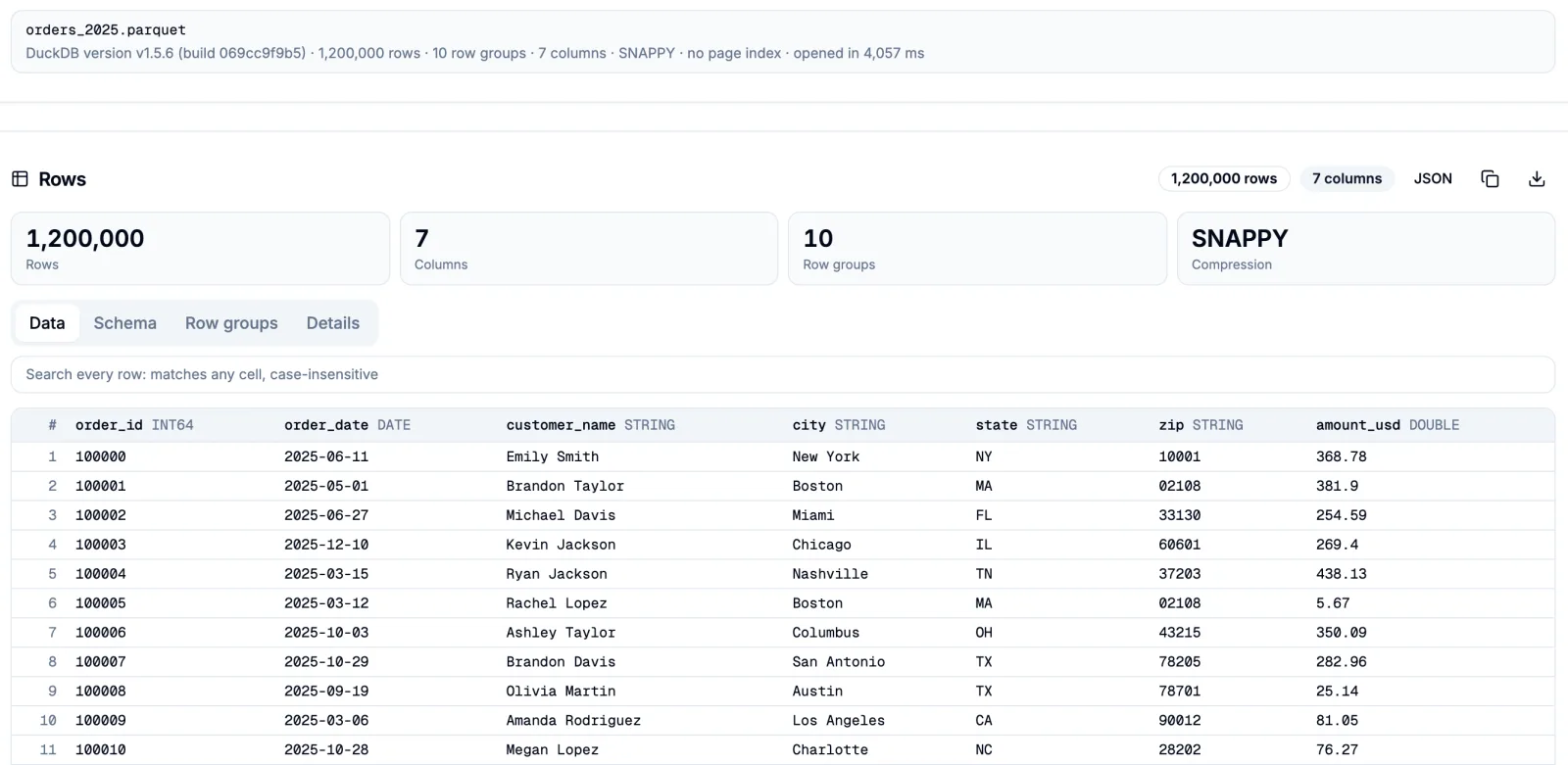Select the Emily Smith cell

click(x=553, y=456)
